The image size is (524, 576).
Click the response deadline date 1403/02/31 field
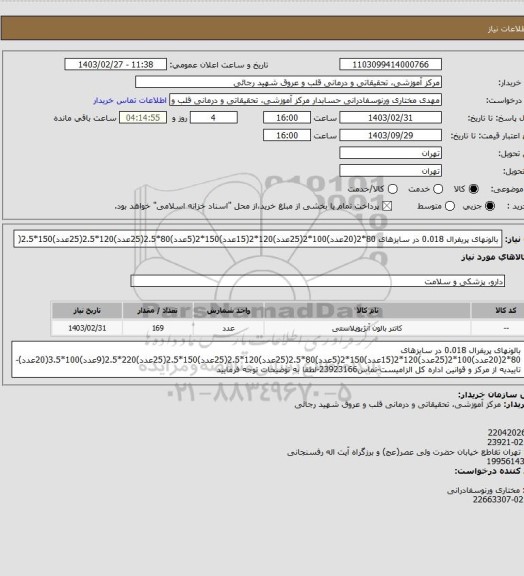(x=390, y=118)
